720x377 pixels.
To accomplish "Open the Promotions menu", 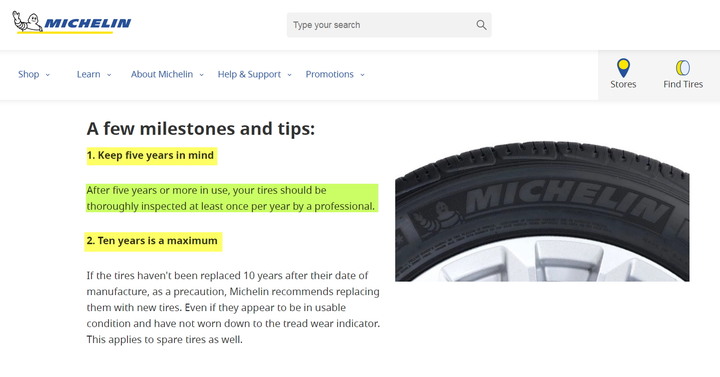I will (x=330, y=74).
